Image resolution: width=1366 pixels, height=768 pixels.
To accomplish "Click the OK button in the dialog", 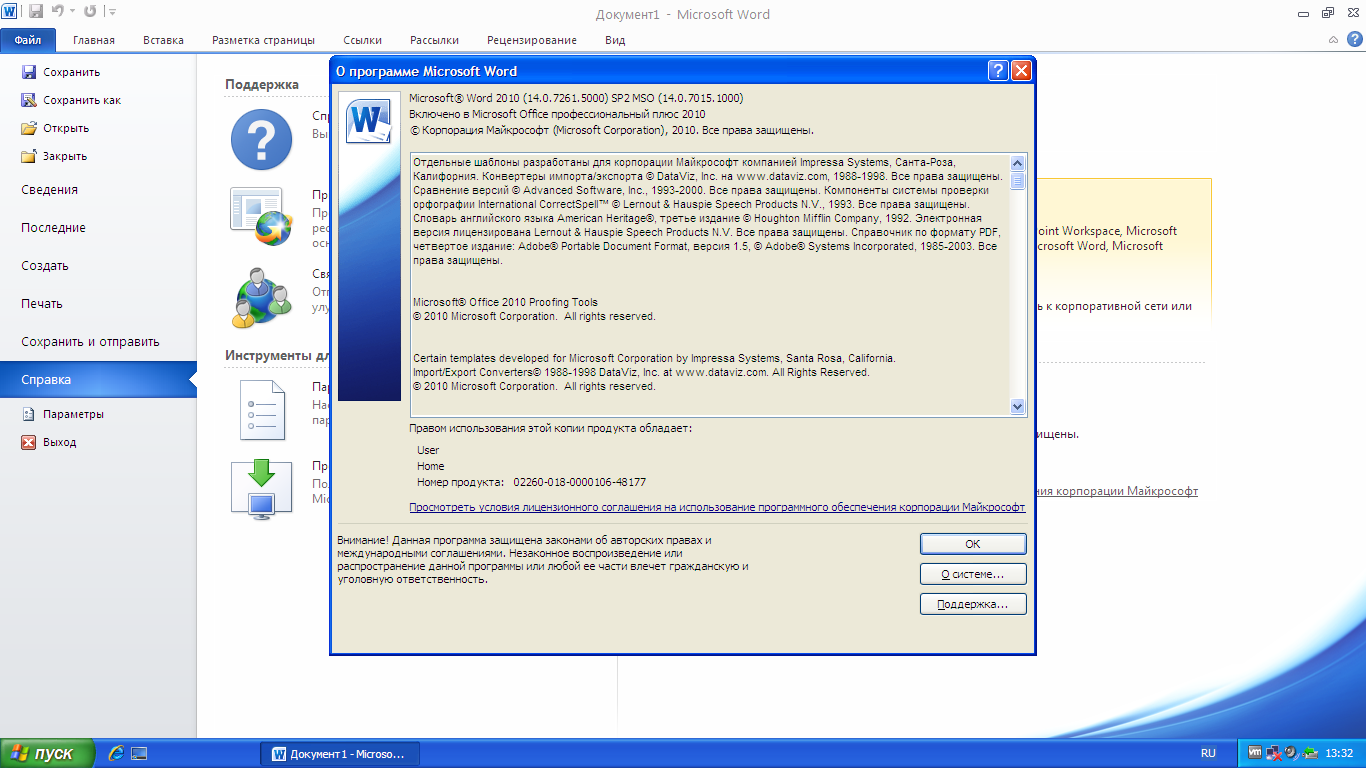I will coord(973,544).
